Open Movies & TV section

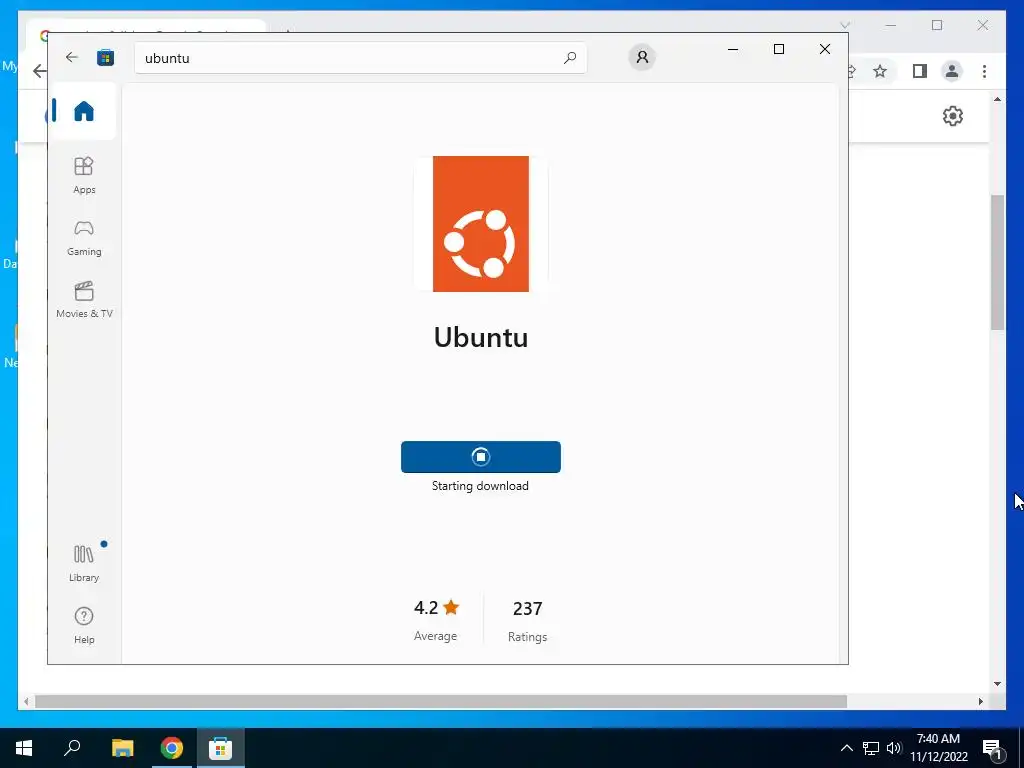pyautogui.click(x=84, y=300)
